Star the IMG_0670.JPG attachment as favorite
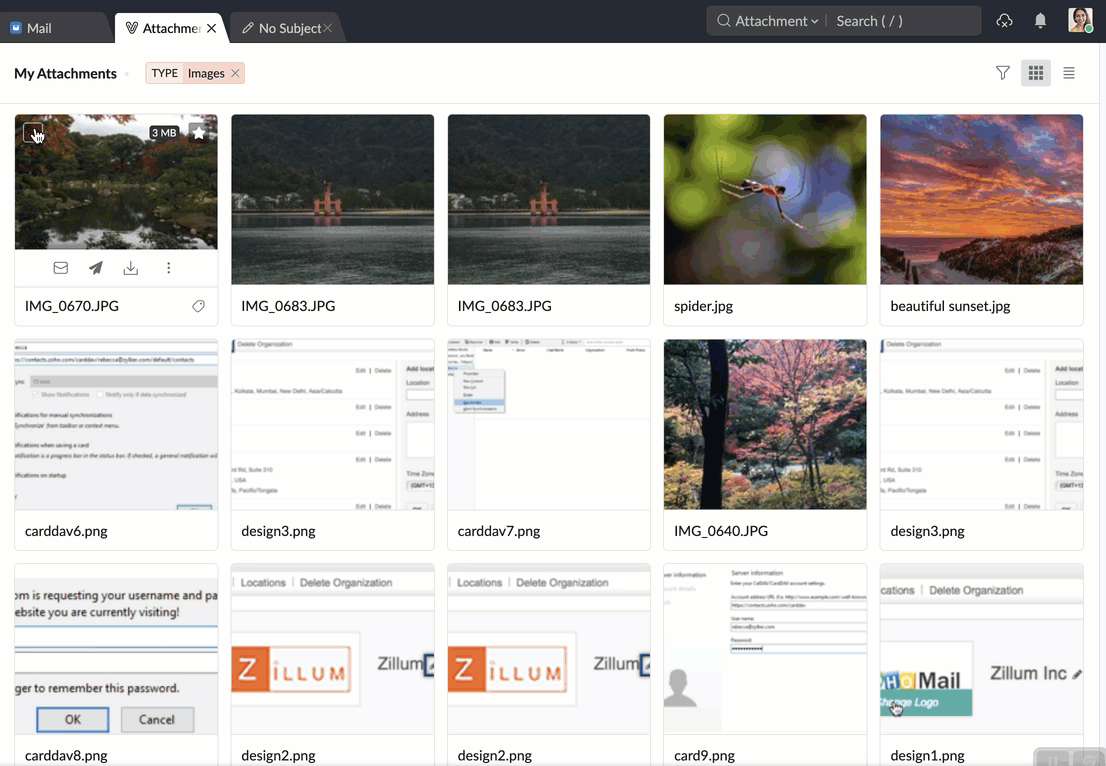Image resolution: width=1106 pixels, height=766 pixels. click(199, 133)
